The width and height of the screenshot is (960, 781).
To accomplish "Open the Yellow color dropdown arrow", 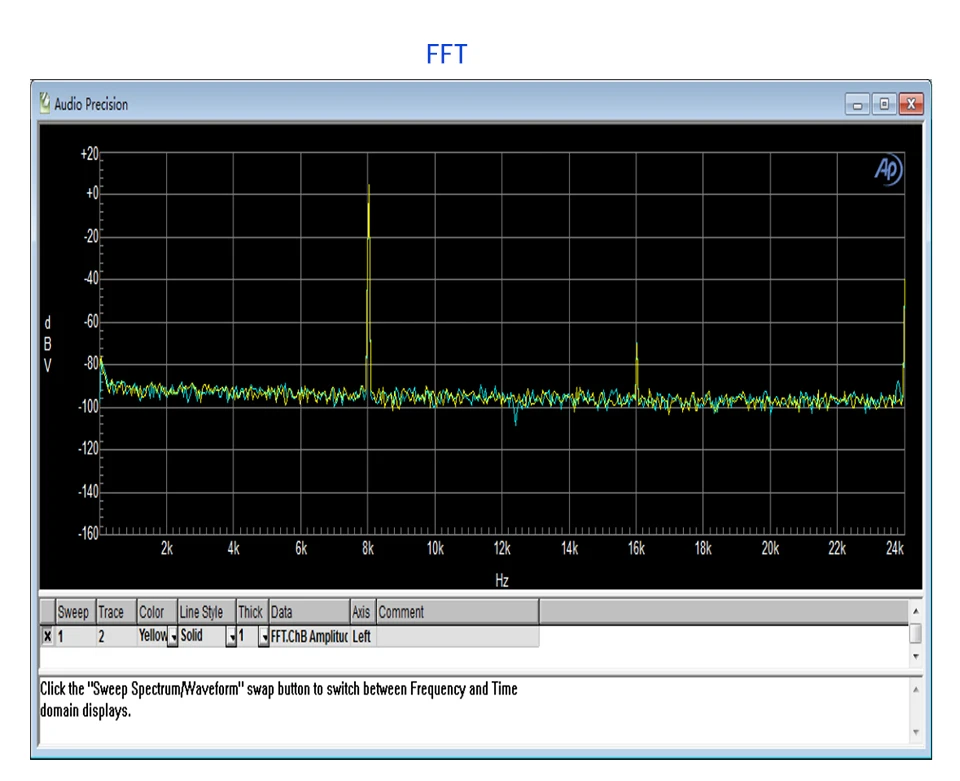I will point(173,637).
